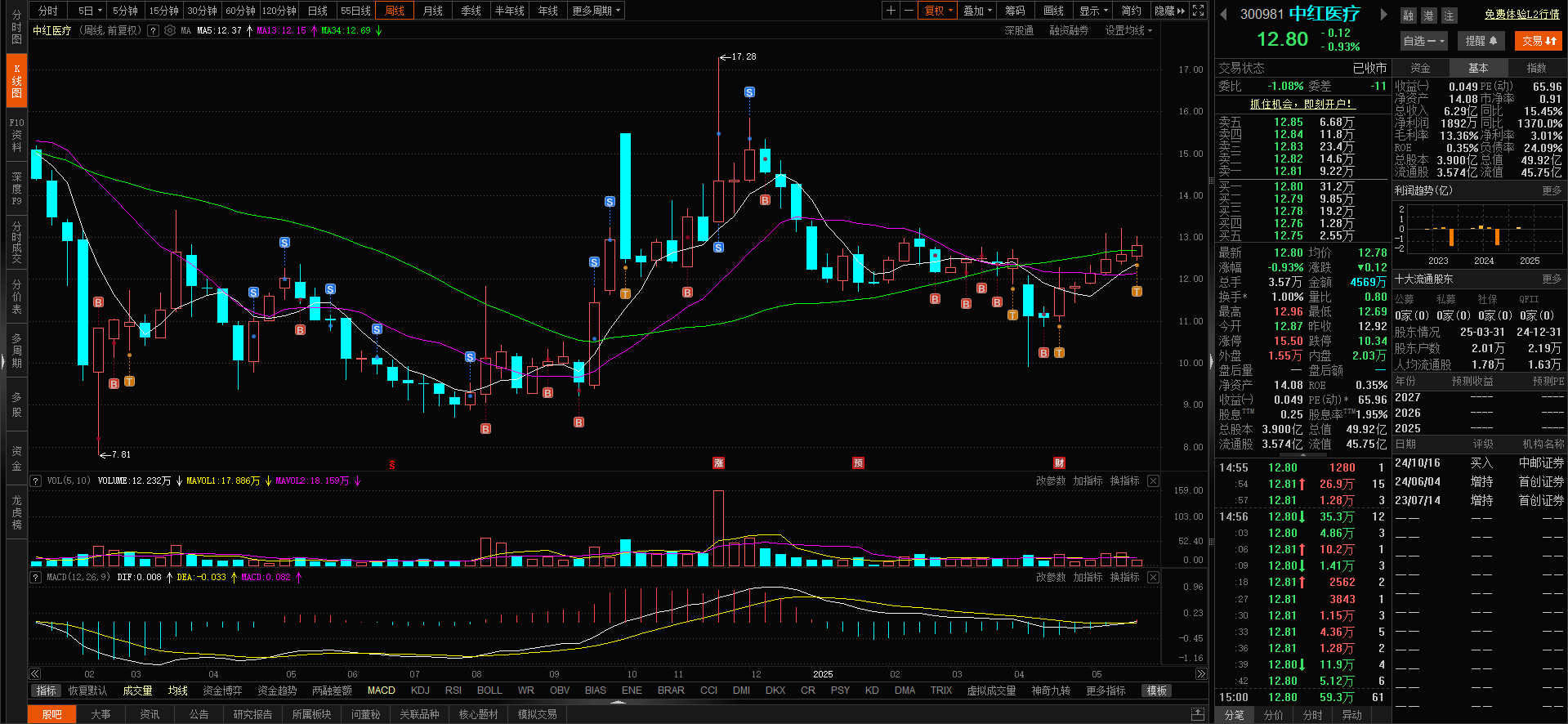The height and width of the screenshot is (724, 1568).
Task: Collapse right panel using side handle
Action: pos(1211,362)
